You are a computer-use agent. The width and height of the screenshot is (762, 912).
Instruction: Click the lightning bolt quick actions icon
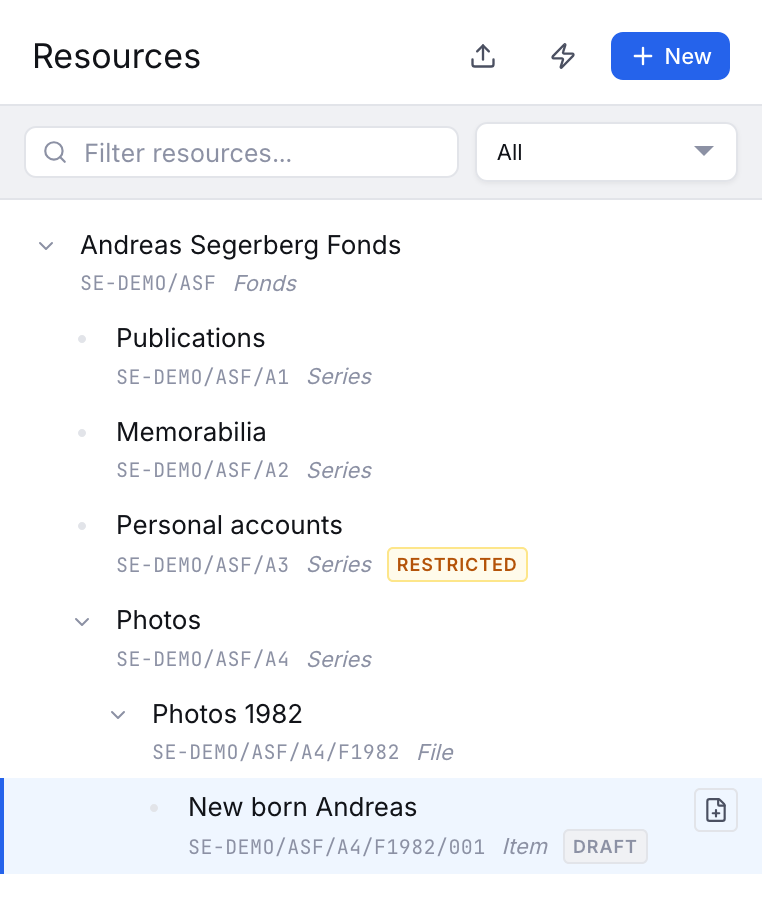tap(562, 56)
